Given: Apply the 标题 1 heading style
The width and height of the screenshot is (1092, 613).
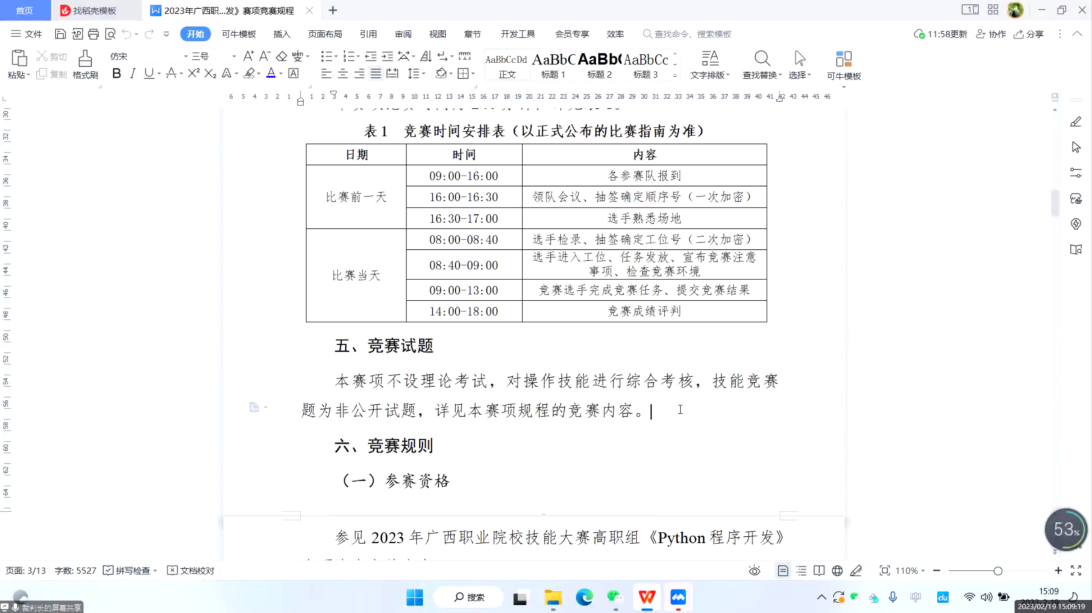Looking at the screenshot, I should click(554, 65).
